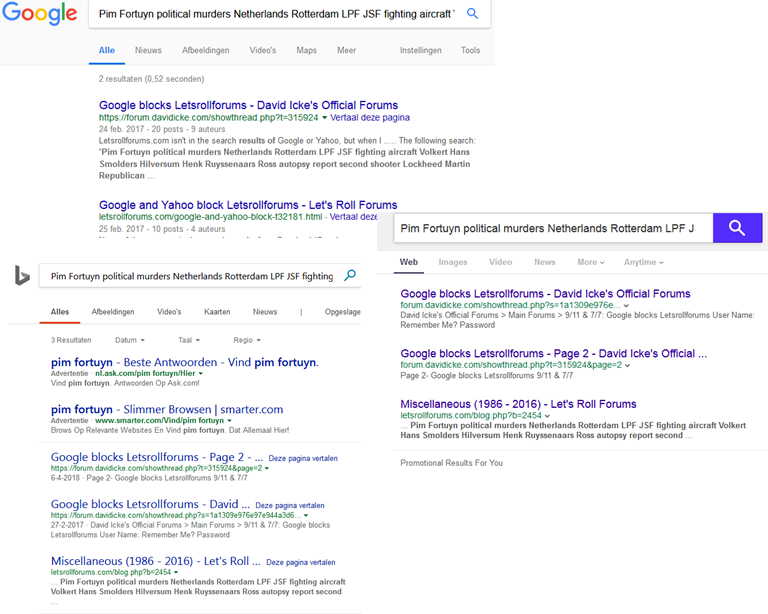Screen dimensions: 768x614
Task: Open Google's Tools option
Action: tap(470, 50)
